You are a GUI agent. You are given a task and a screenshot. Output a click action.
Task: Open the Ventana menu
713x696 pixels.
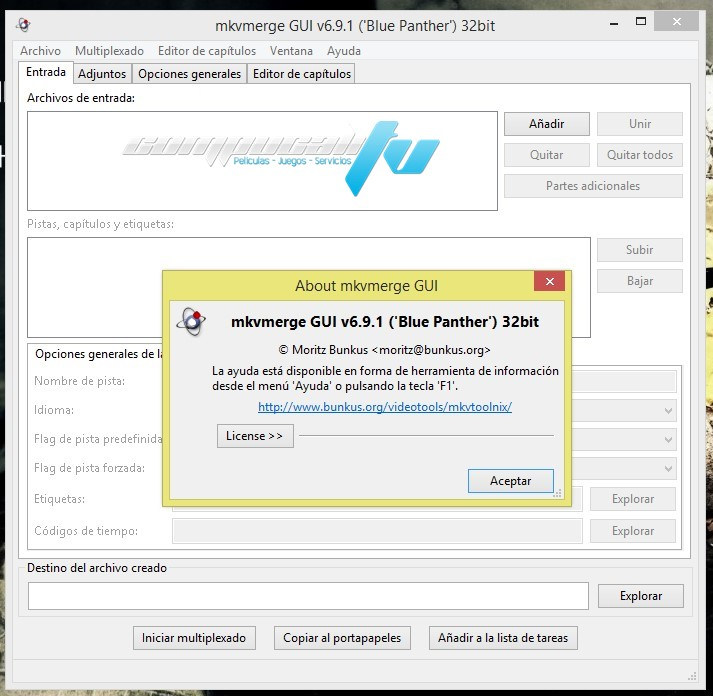(x=291, y=51)
